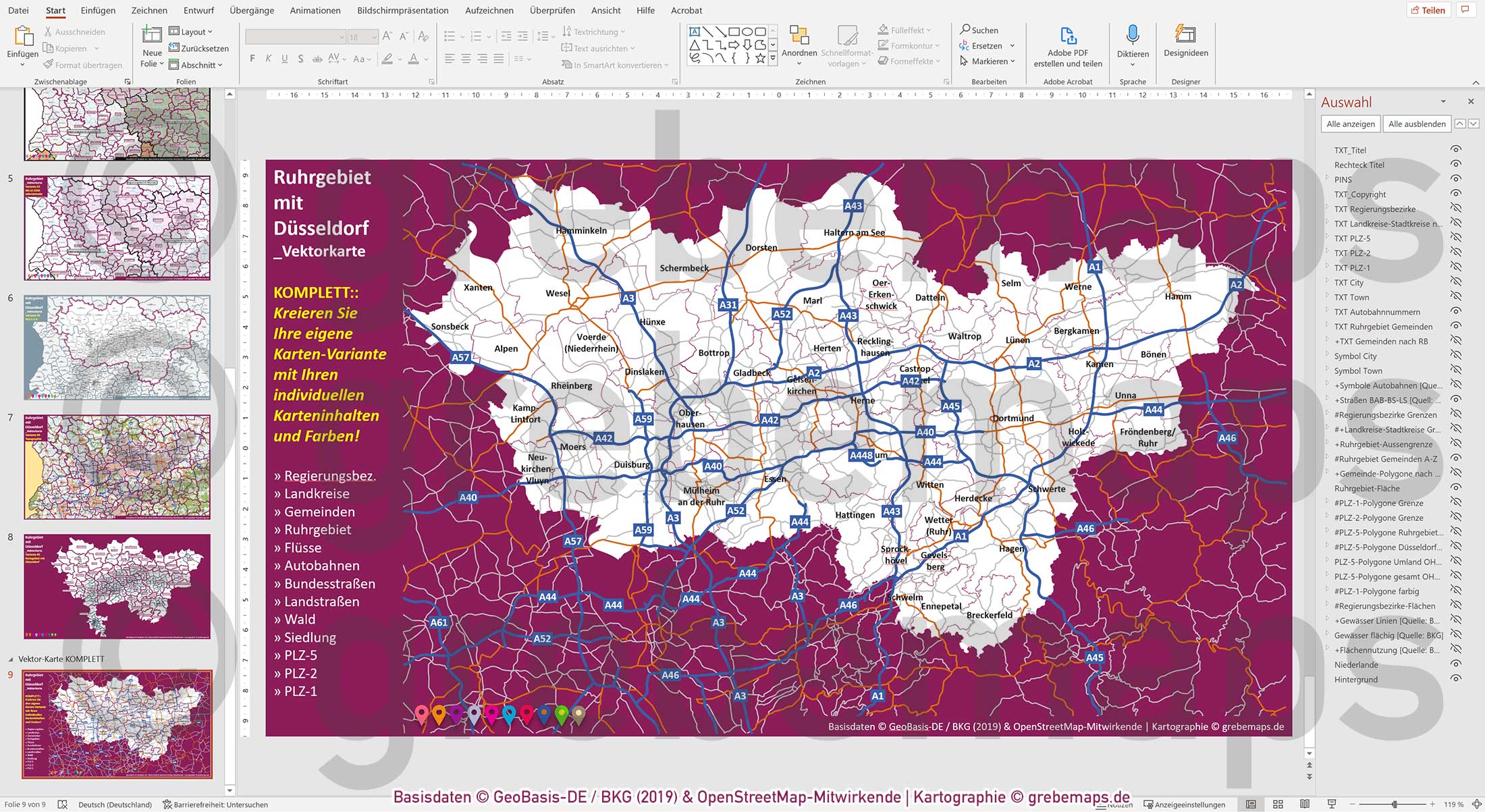Click the Alle ausblenden button

click(1416, 124)
